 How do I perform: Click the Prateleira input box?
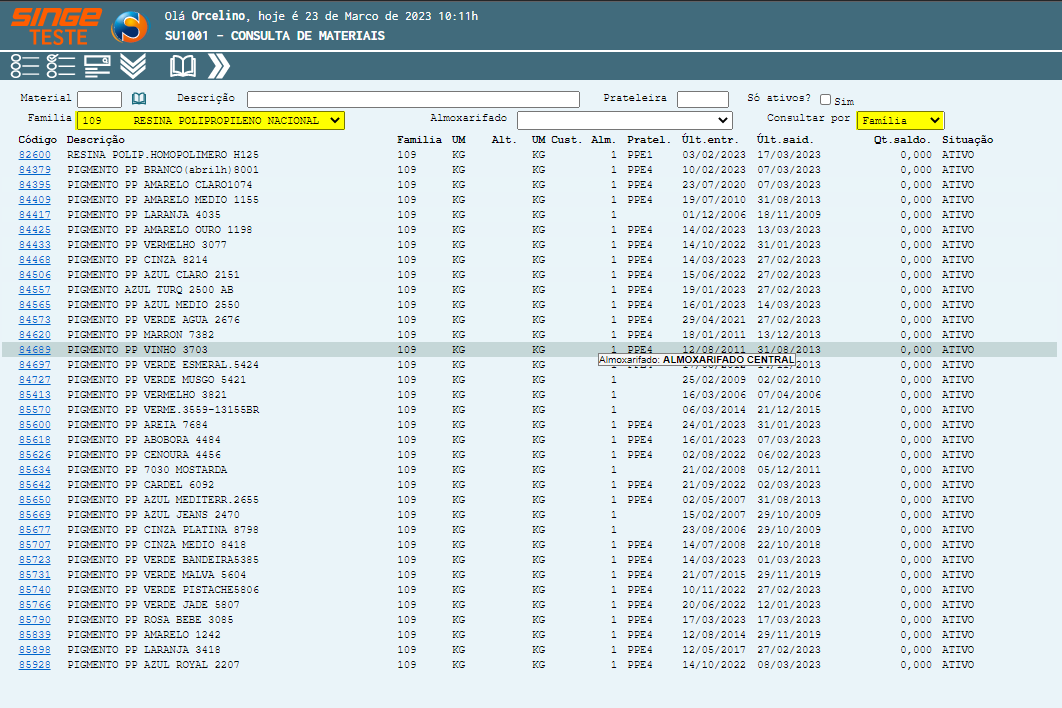click(x=702, y=99)
